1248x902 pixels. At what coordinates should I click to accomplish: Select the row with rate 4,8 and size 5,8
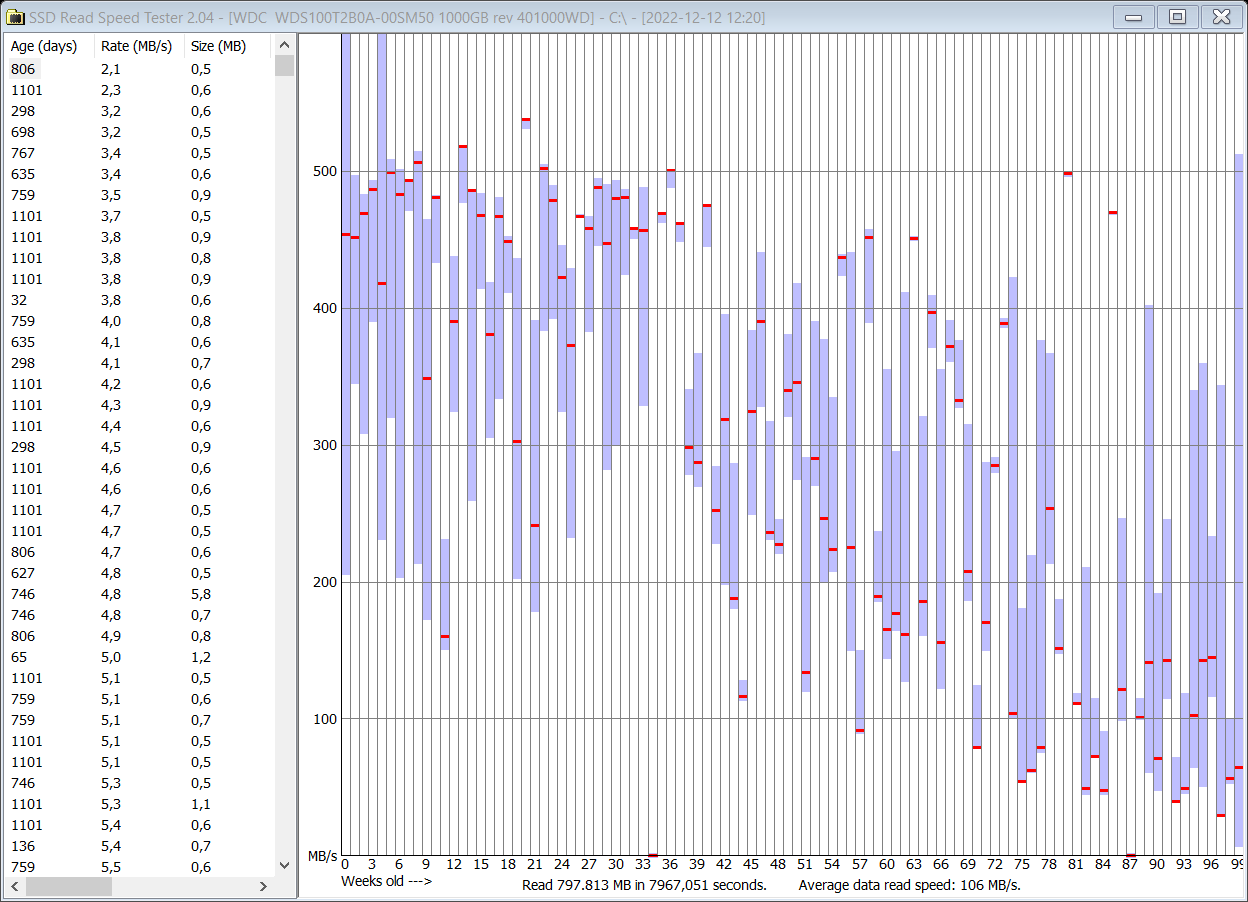click(x=140, y=594)
